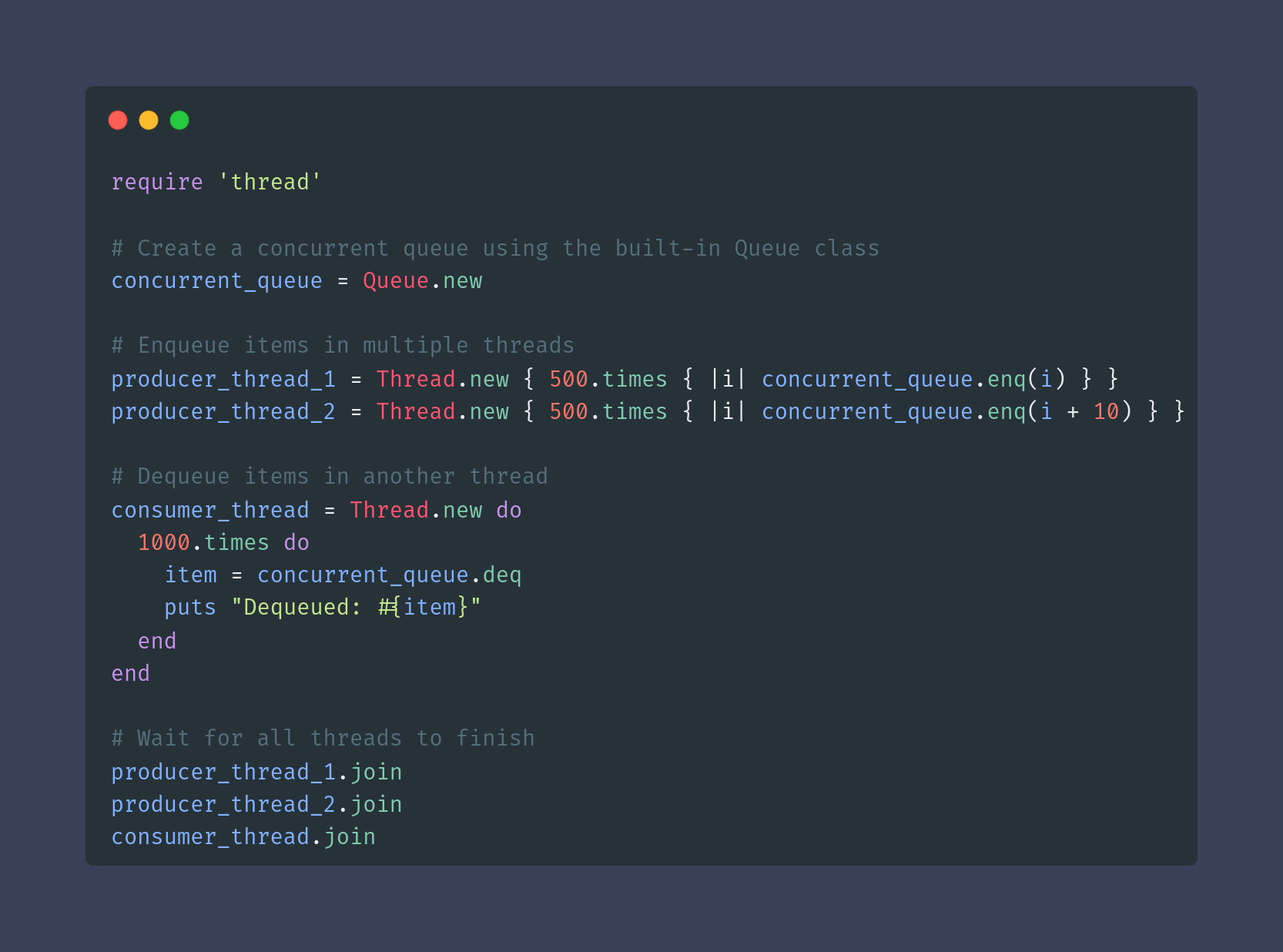Click the comment "# Create a concurrent queue using the built-in Queue class"

click(x=495, y=248)
